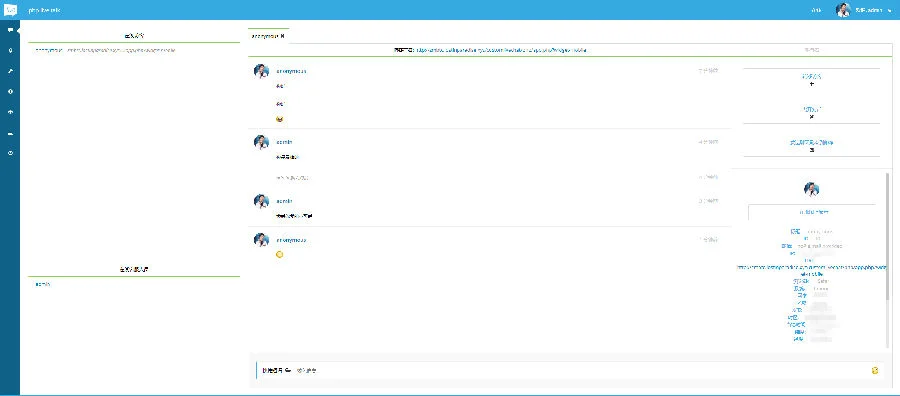Open visitor source URL link above chat
The height and width of the screenshot is (396, 900).
(x=501, y=51)
